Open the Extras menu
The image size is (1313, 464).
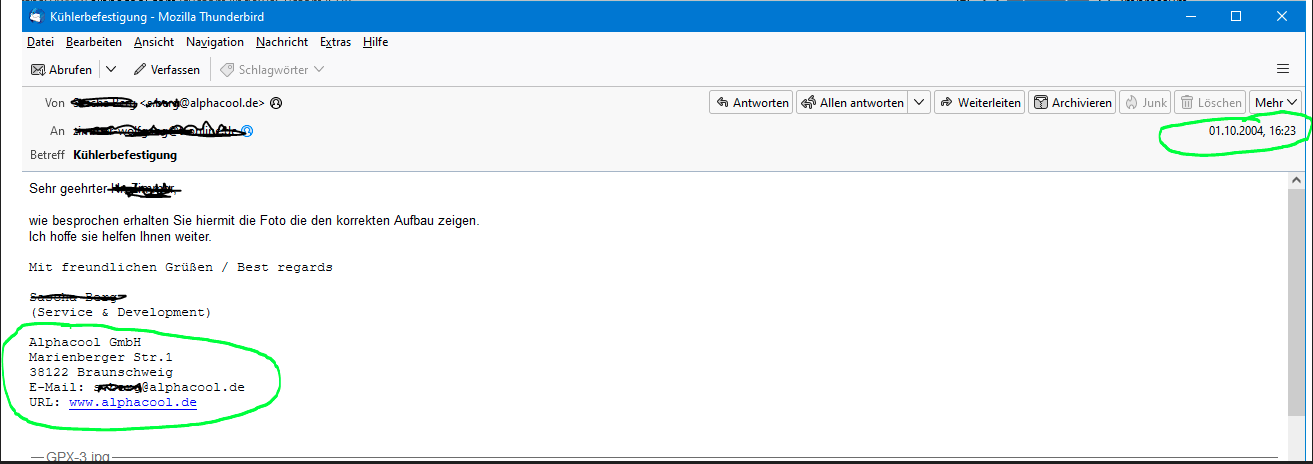336,42
